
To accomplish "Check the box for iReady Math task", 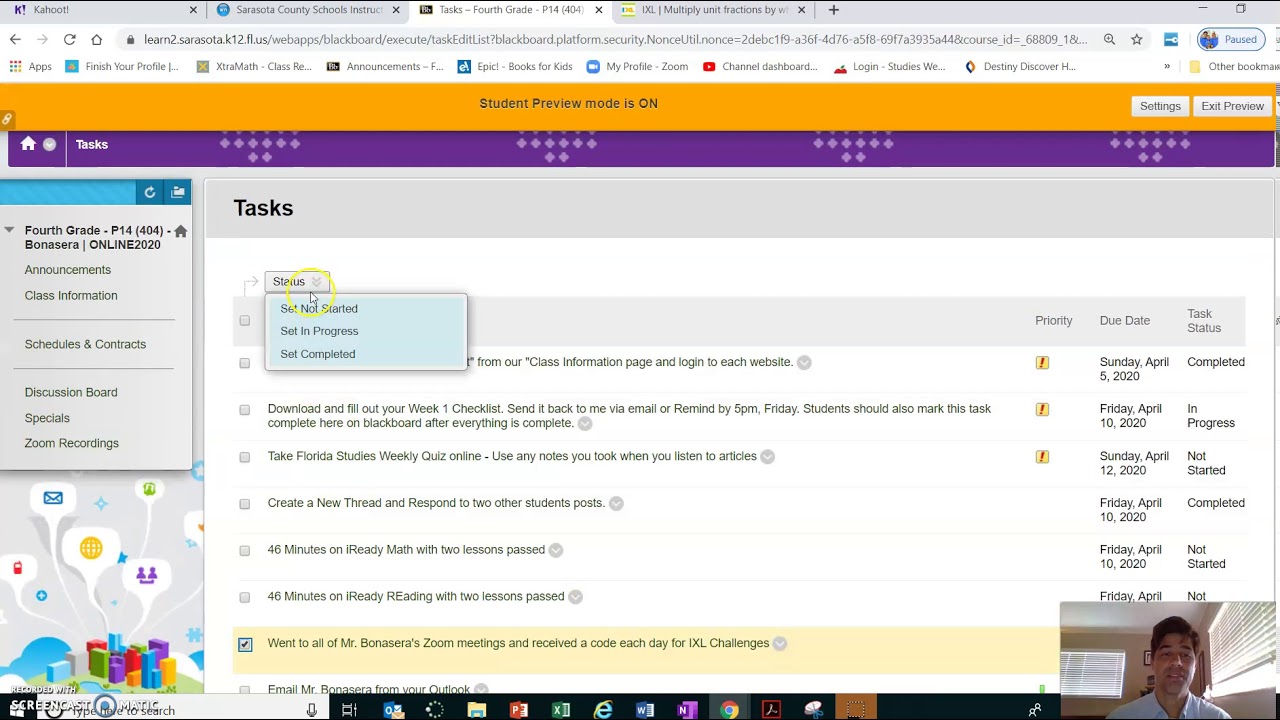I will [x=245, y=551].
